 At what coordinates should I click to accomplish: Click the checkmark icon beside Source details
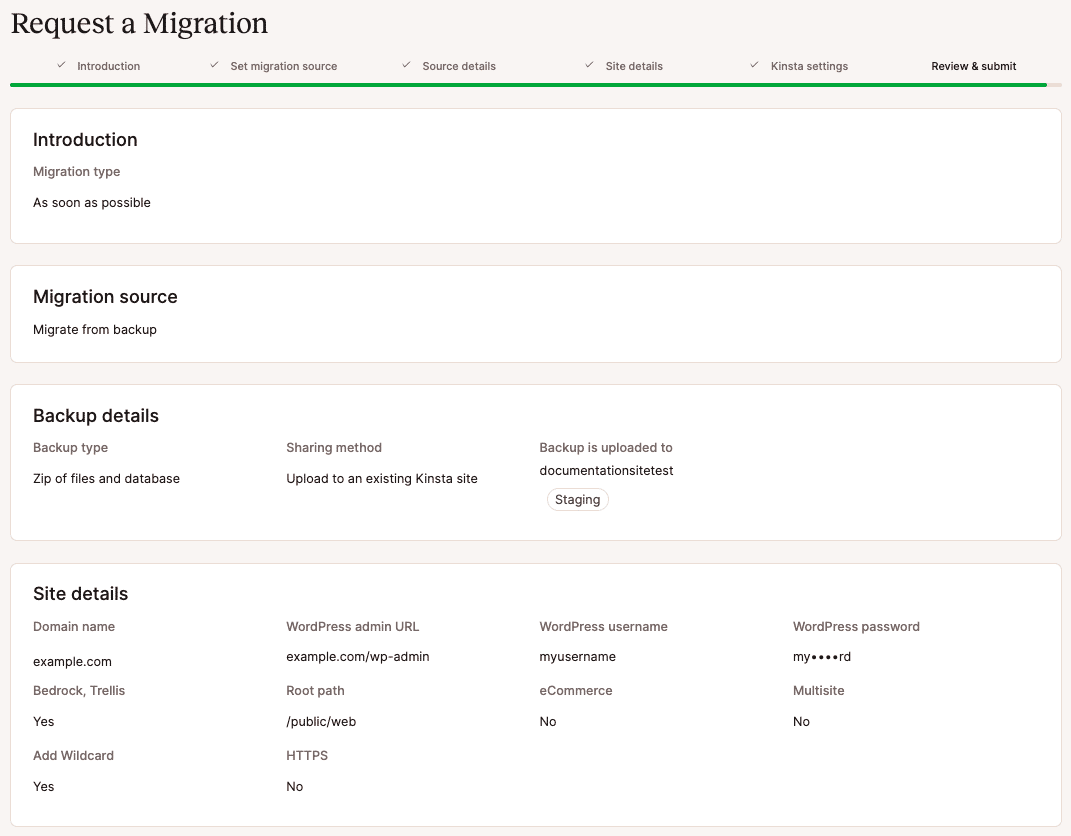coord(406,65)
